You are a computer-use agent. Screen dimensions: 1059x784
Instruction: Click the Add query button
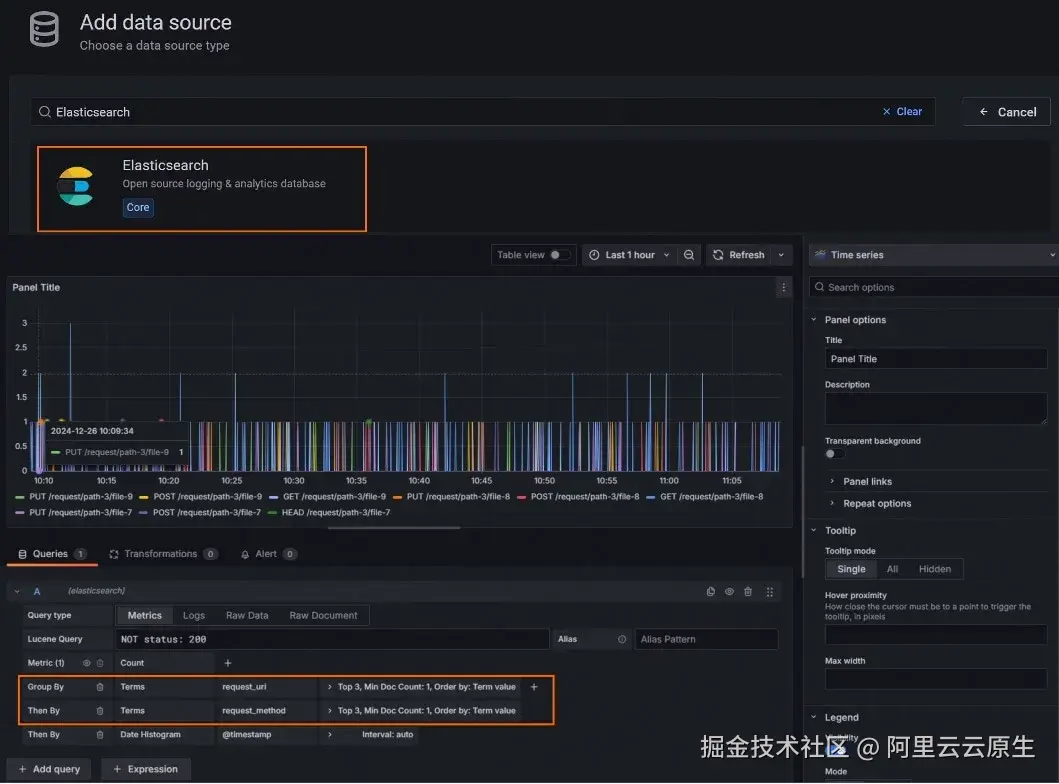pos(49,769)
